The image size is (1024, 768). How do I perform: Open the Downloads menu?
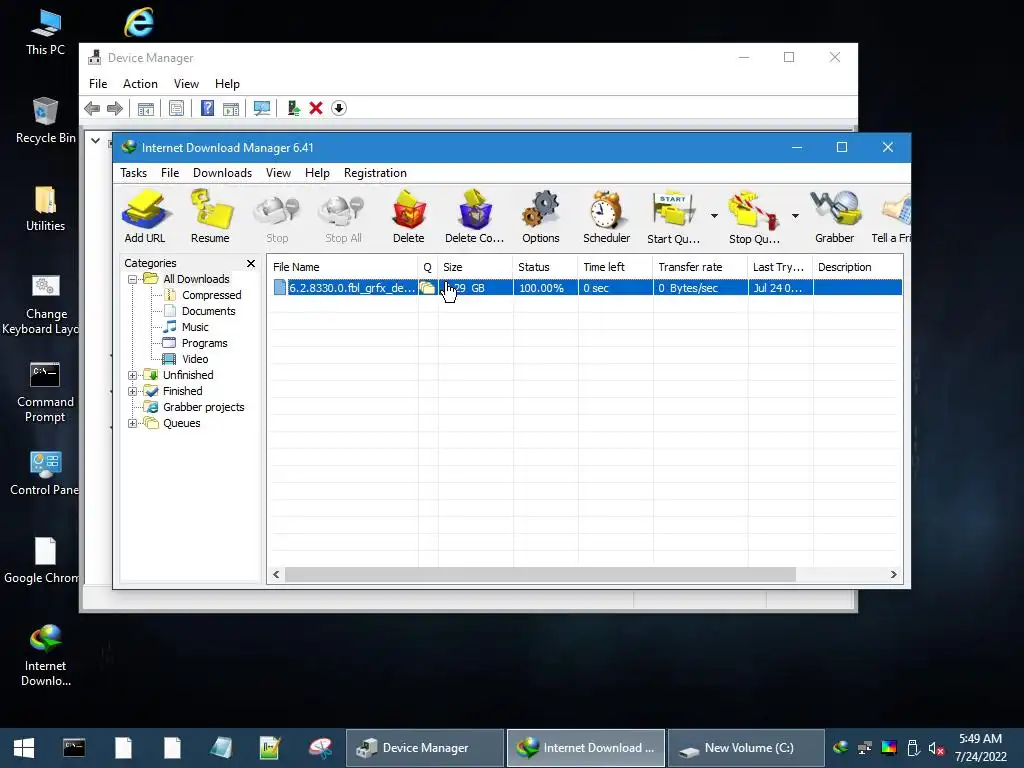[222, 173]
